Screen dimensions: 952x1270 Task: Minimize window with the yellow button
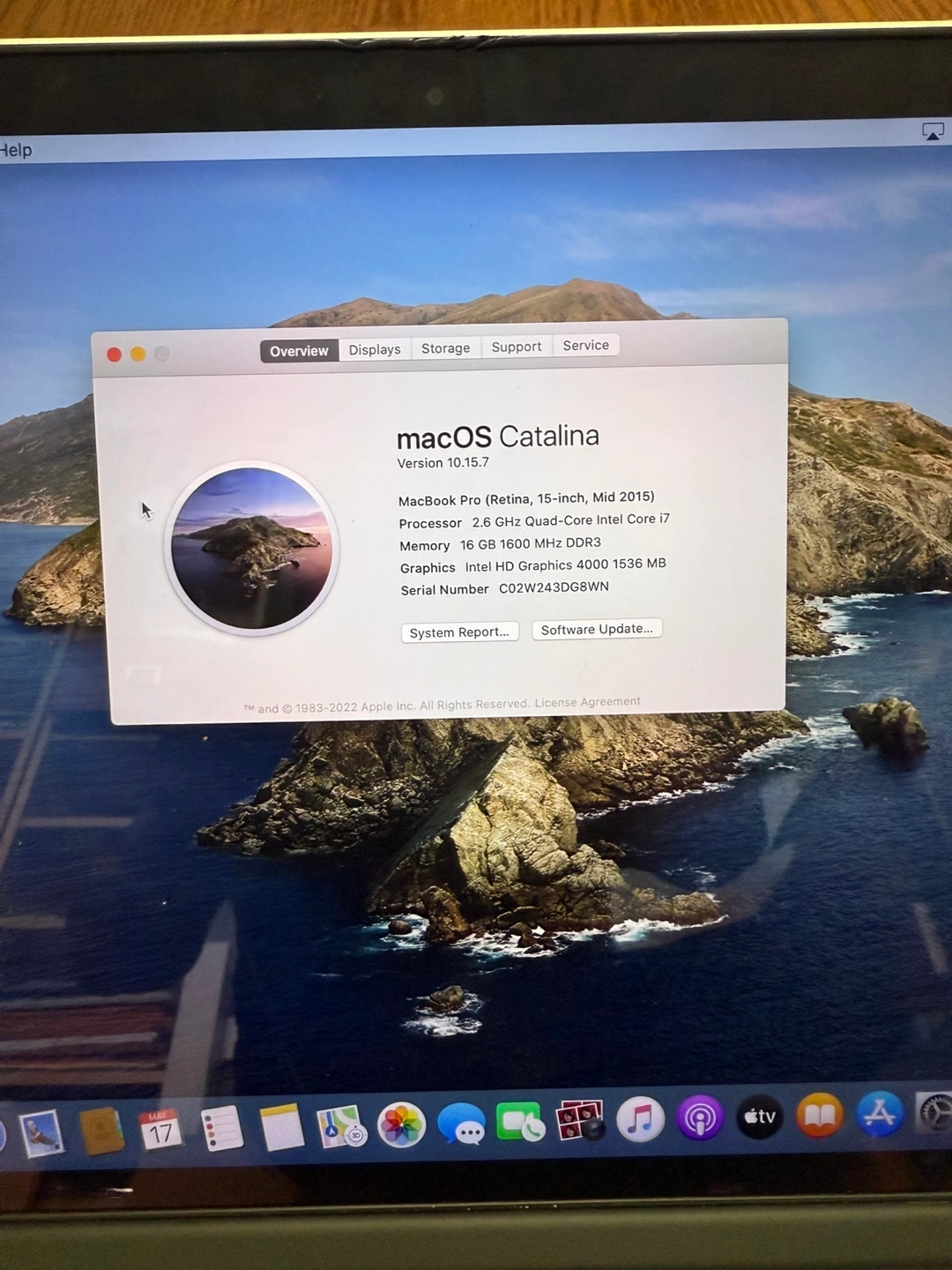coord(138,354)
